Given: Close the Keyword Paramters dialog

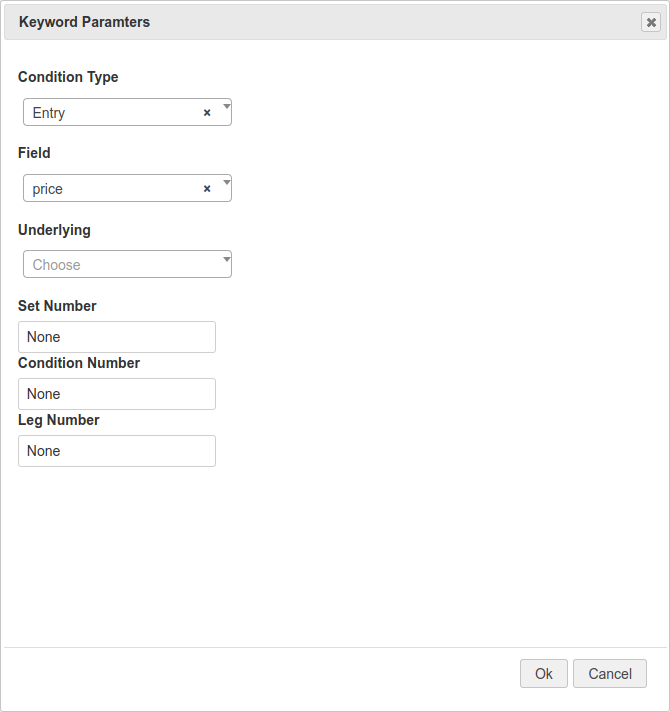Looking at the screenshot, I should coord(650,22).
